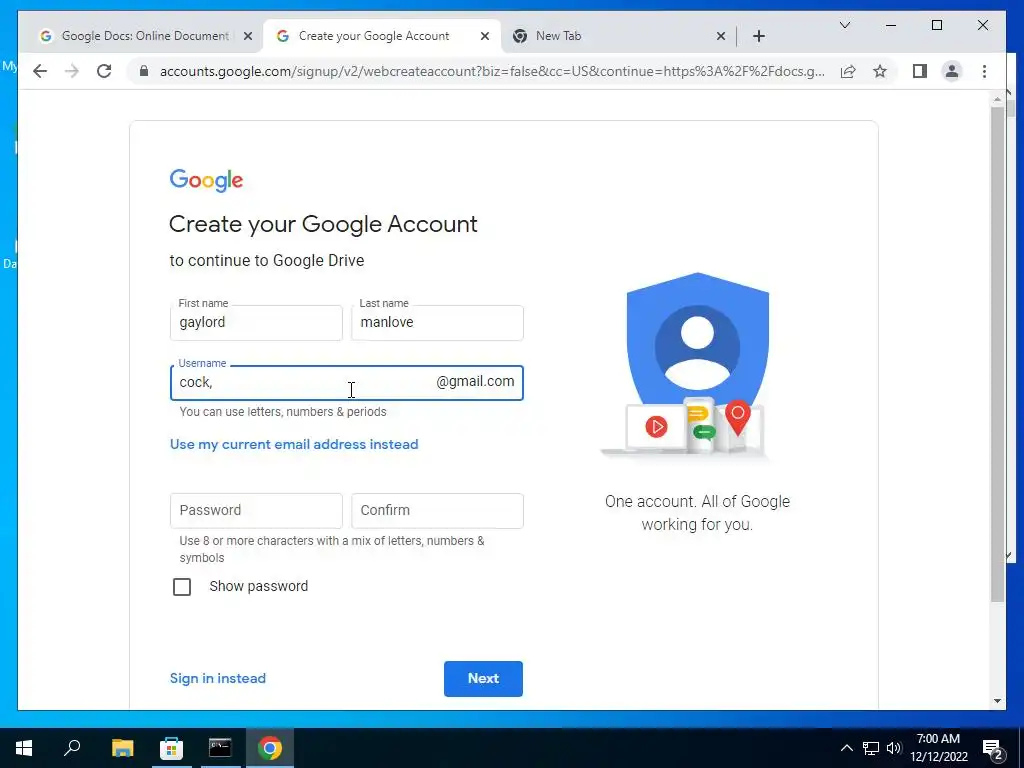Click the Confirm password field
The width and height of the screenshot is (1024, 768).
pyautogui.click(x=437, y=511)
